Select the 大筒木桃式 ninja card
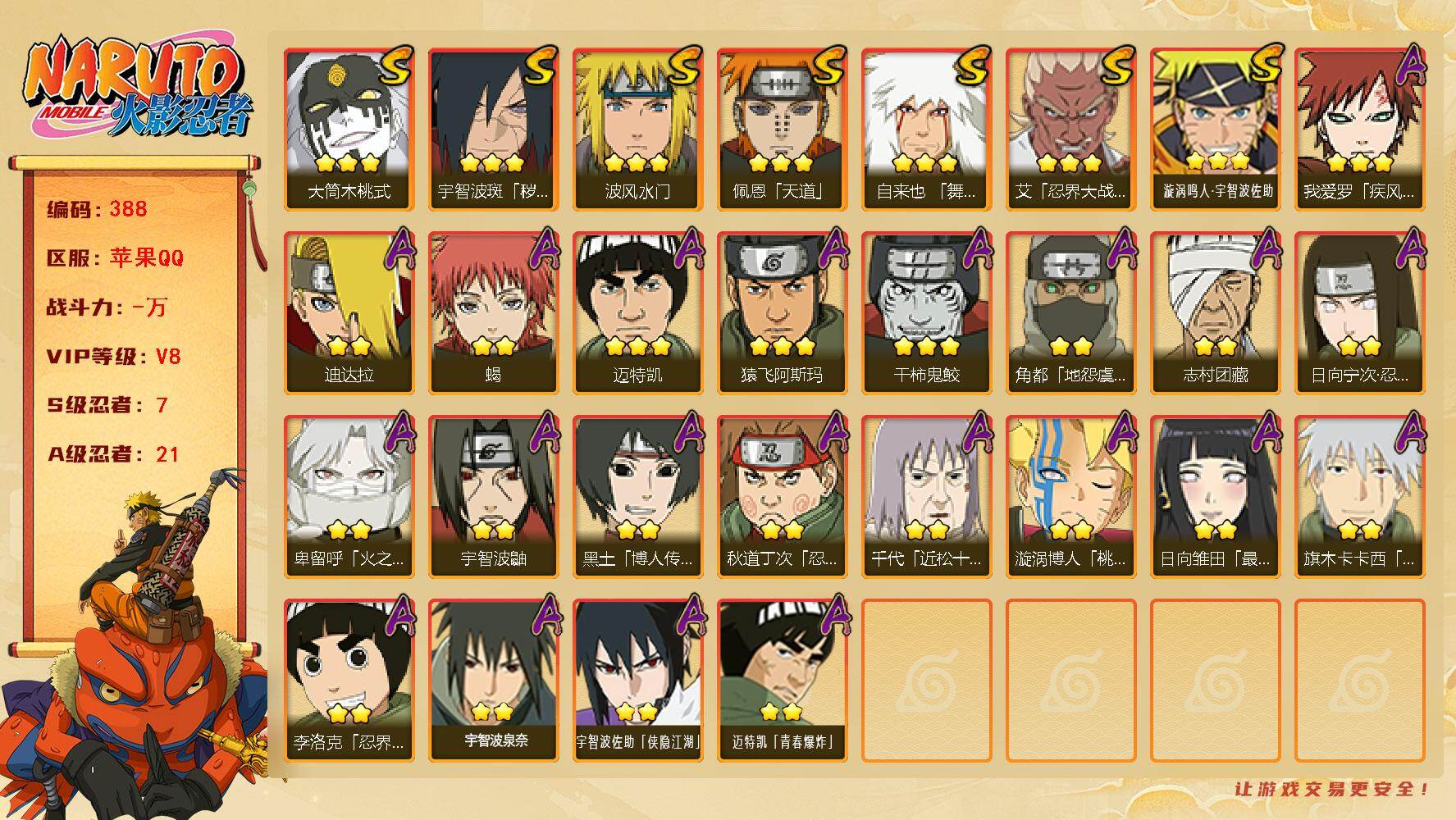 (349, 130)
